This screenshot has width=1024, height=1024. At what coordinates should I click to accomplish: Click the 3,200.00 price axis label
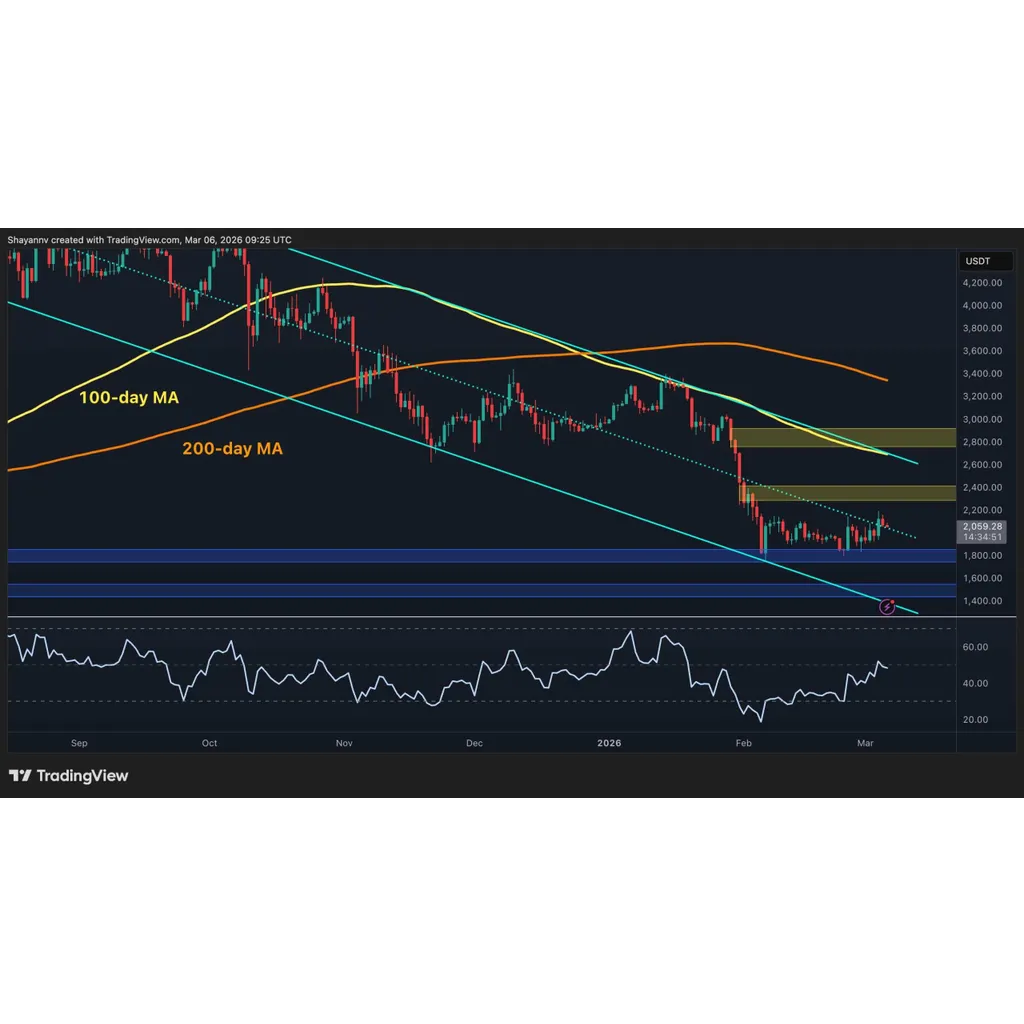[982, 396]
